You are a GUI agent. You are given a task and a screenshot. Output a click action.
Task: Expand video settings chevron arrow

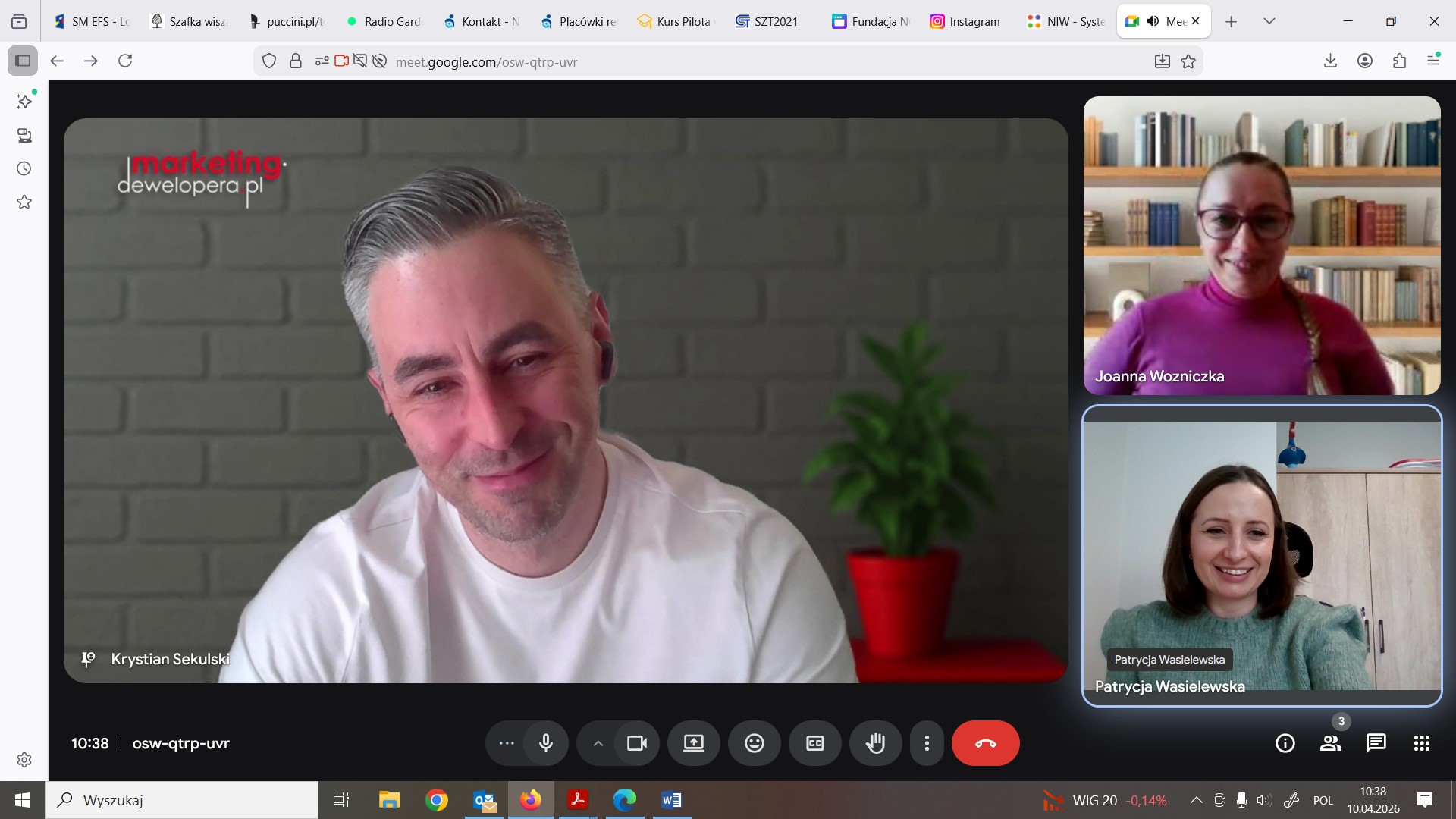point(598,743)
